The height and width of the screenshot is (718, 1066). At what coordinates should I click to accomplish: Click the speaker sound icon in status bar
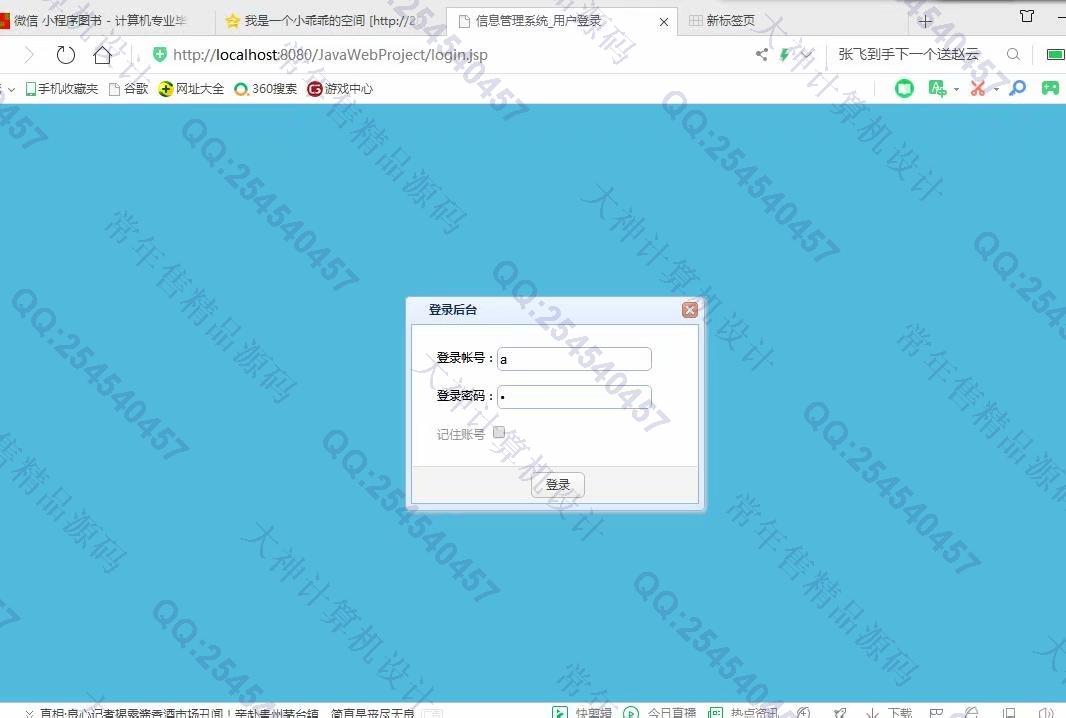pos(1046,713)
